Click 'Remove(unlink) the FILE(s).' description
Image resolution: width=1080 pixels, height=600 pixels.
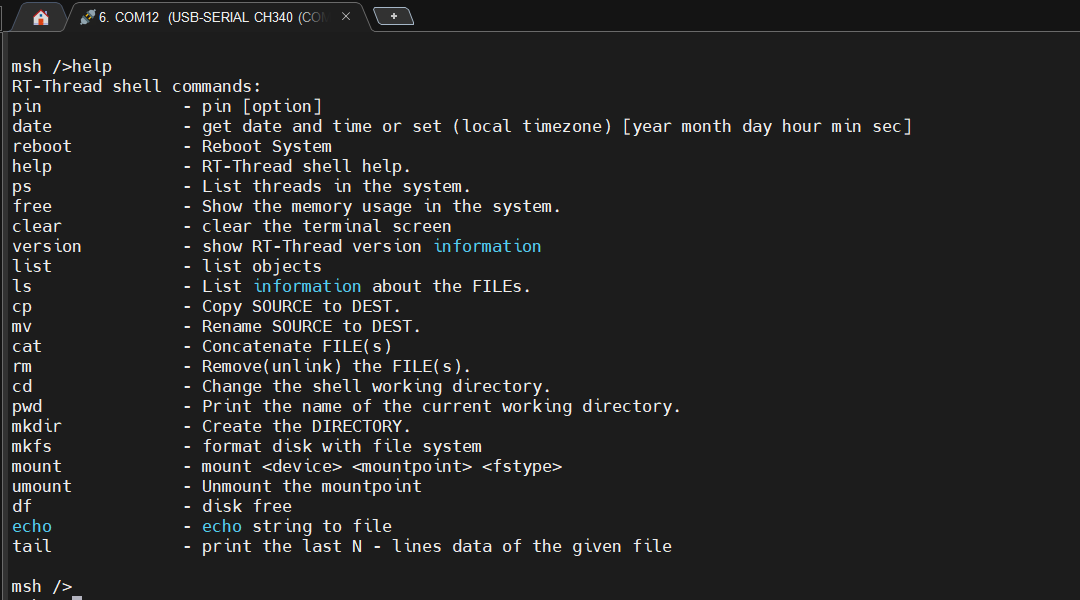coord(336,366)
